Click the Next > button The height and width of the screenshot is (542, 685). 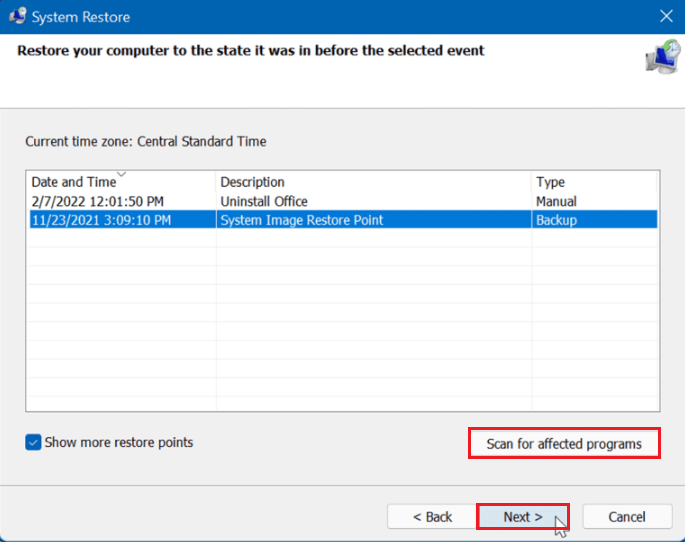[x=523, y=517]
